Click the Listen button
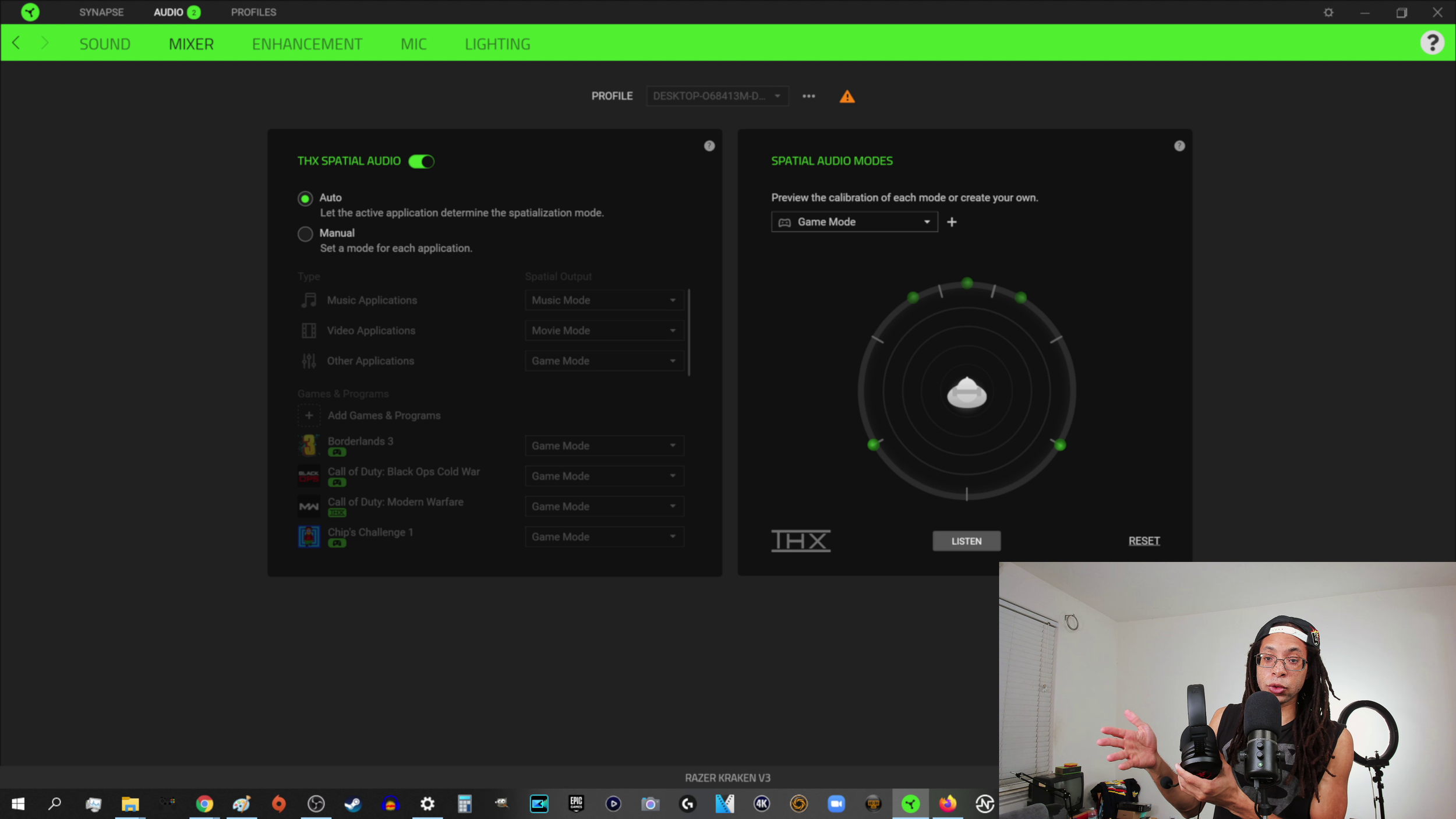 point(966,541)
